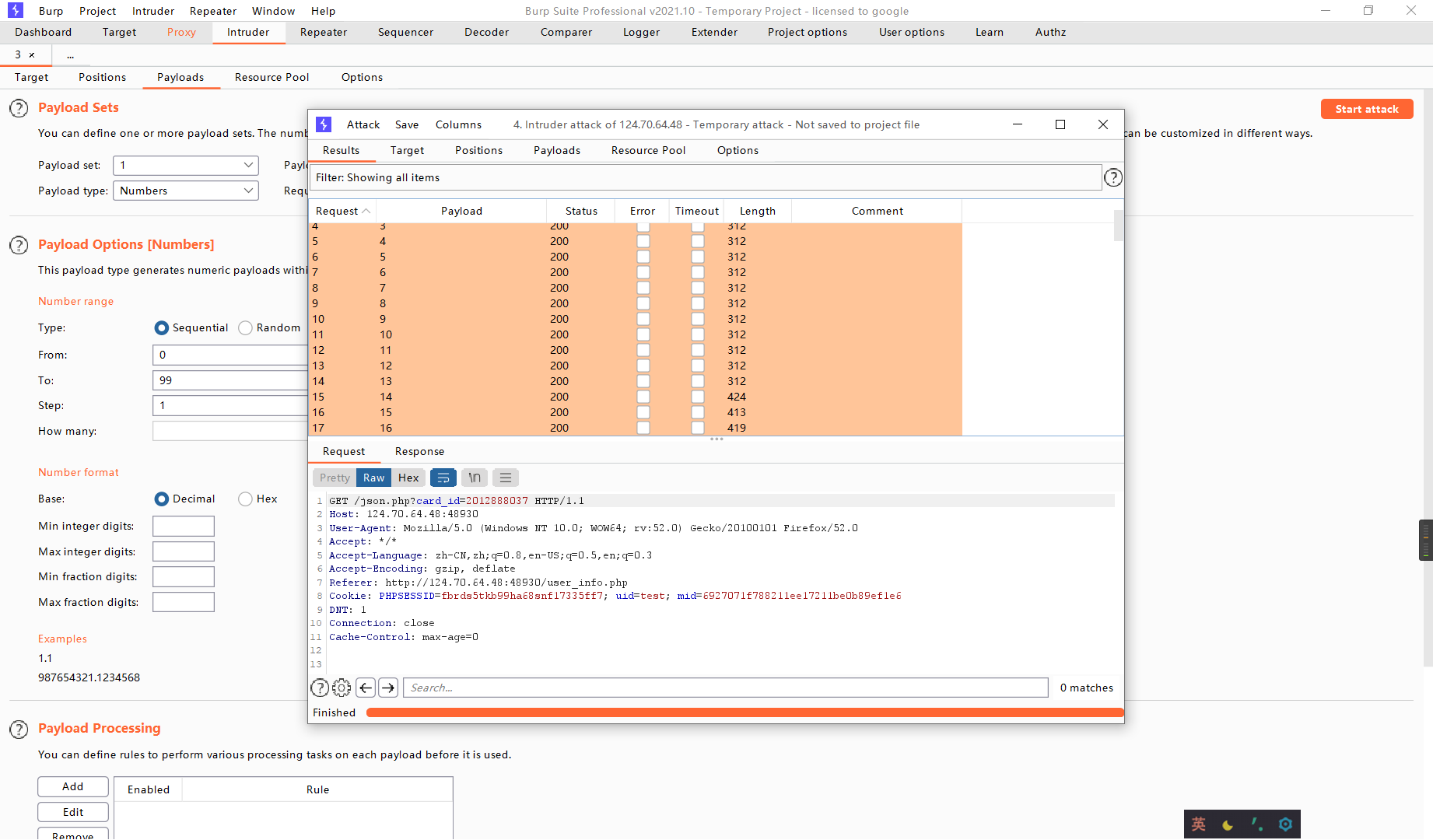
Task: Open the message editor menu icon
Action: coord(505,477)
